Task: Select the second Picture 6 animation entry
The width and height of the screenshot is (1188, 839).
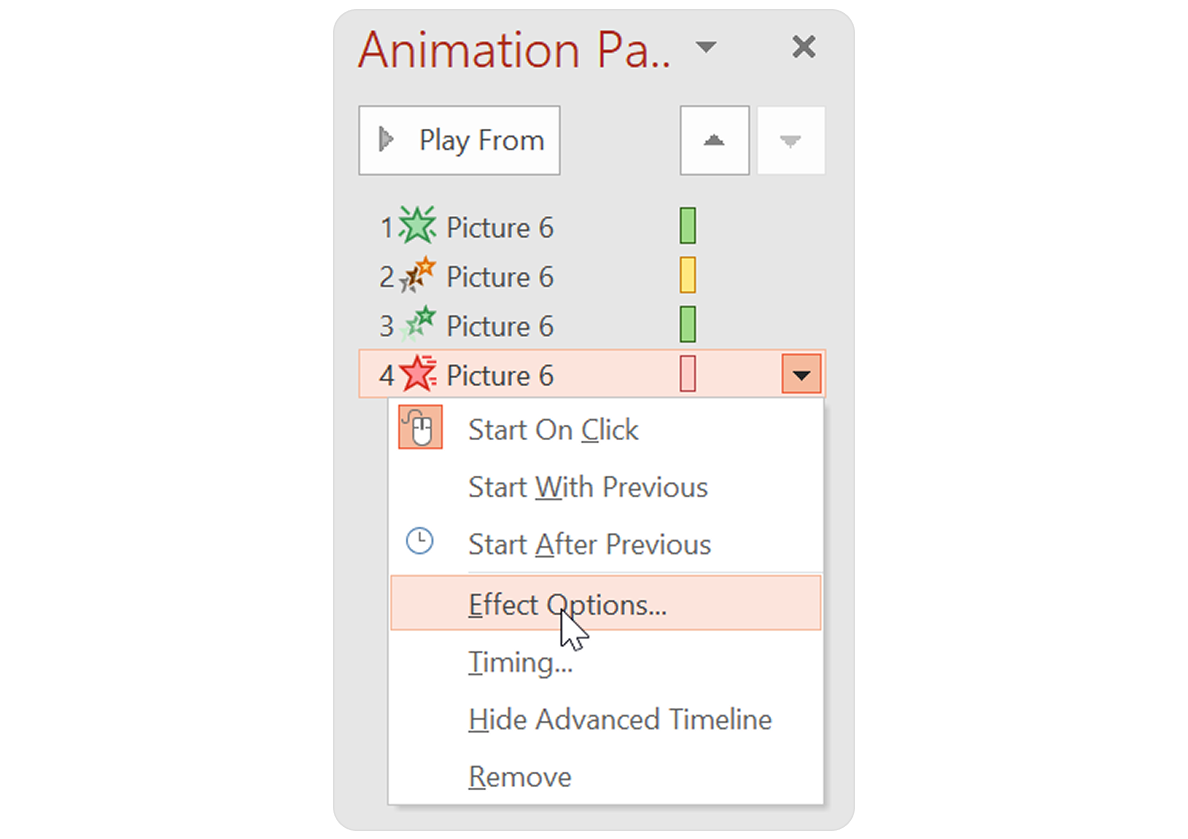Action: tap(499, 276)
